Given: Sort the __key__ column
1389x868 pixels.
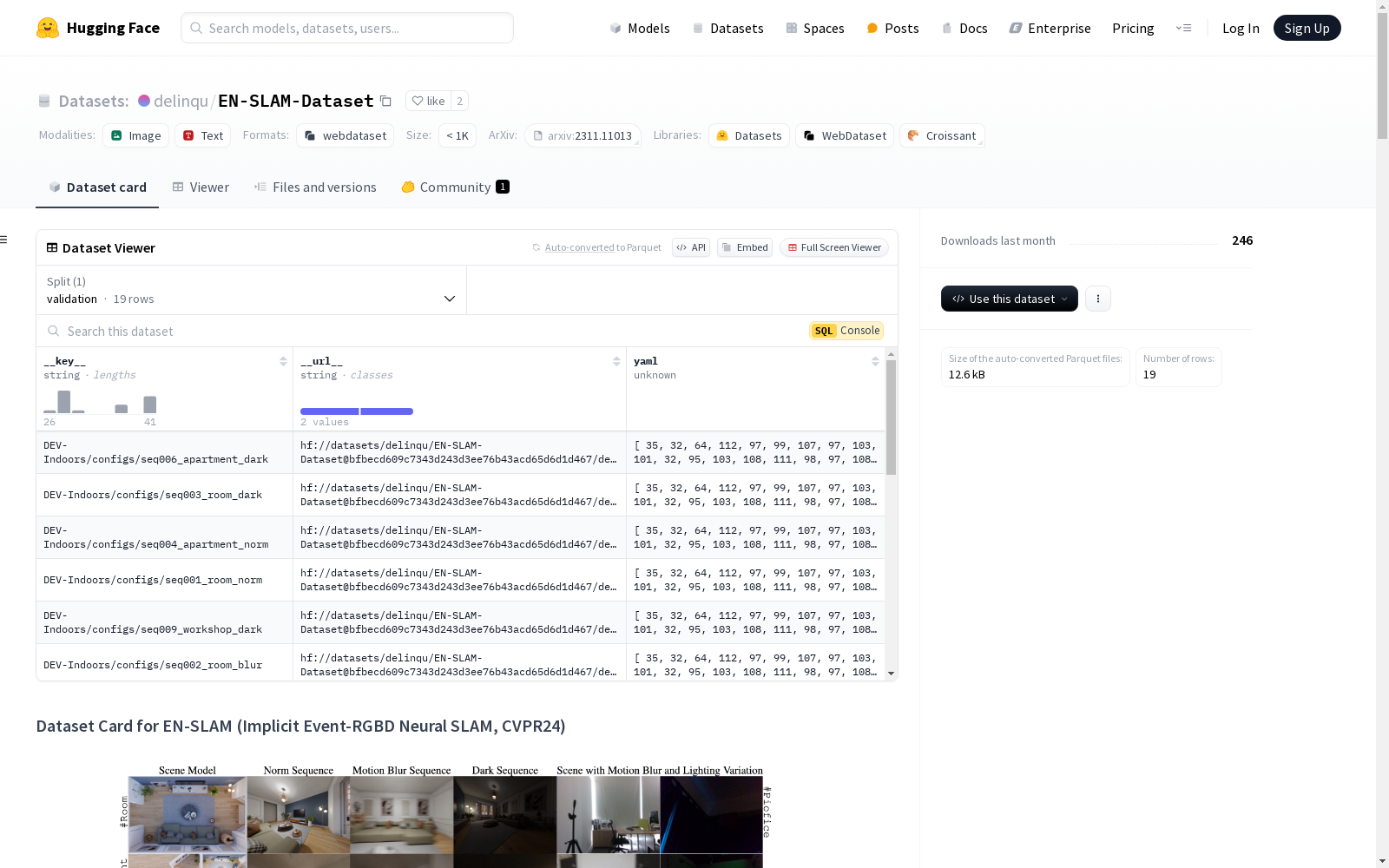Looking at the screenshot, I should 283,361.
